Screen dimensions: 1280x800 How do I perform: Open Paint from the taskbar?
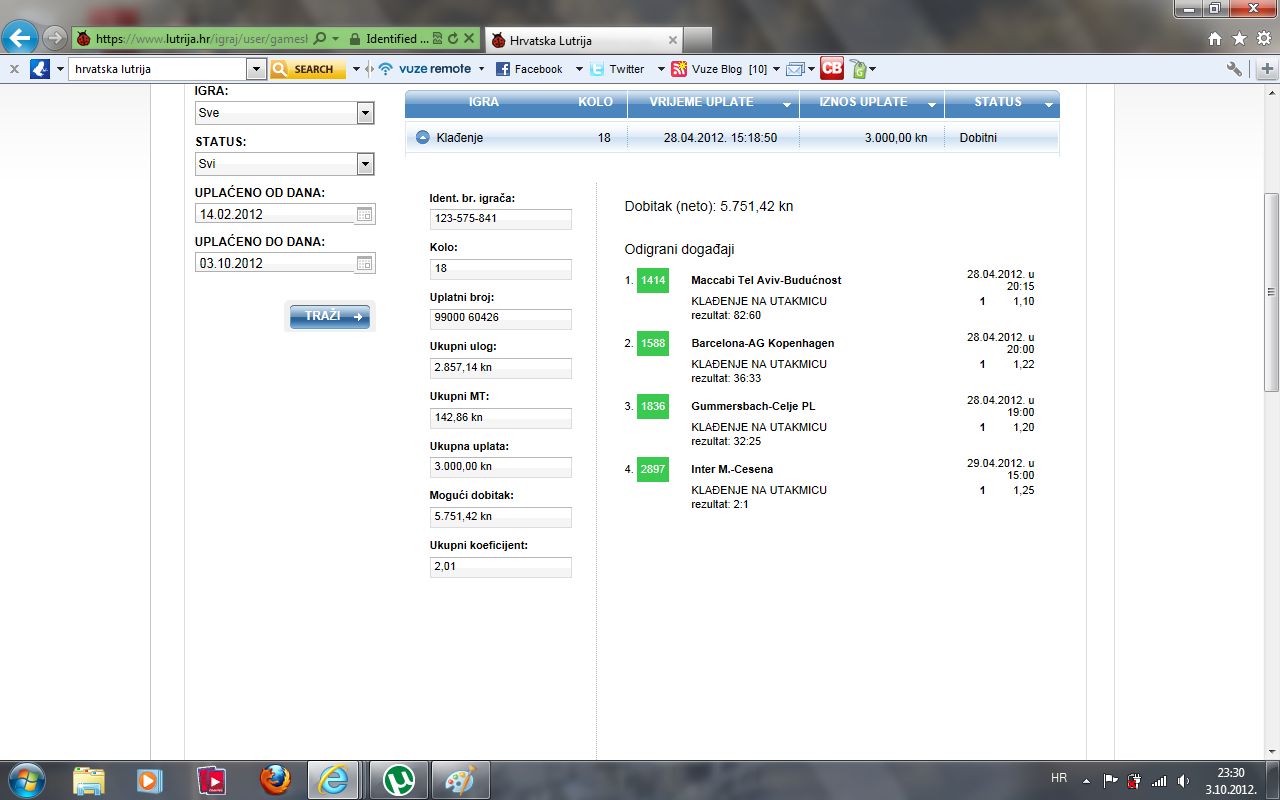point(460,780)
